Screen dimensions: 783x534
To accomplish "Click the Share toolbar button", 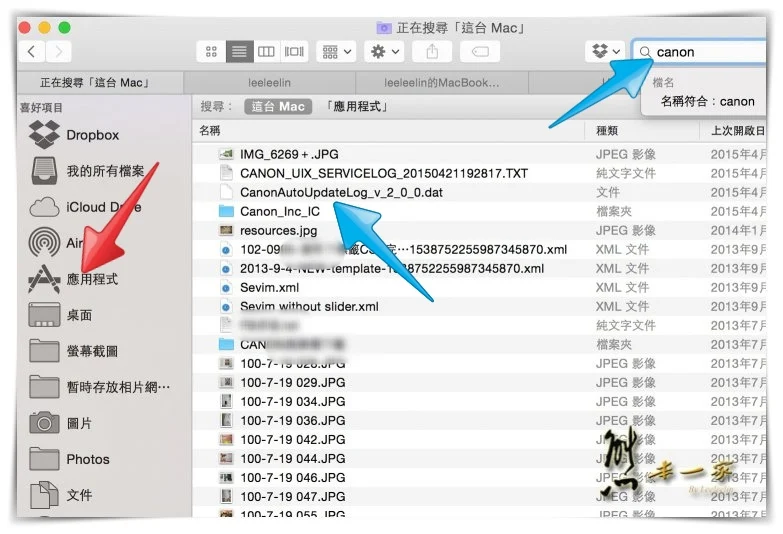I will coord(432,51).
